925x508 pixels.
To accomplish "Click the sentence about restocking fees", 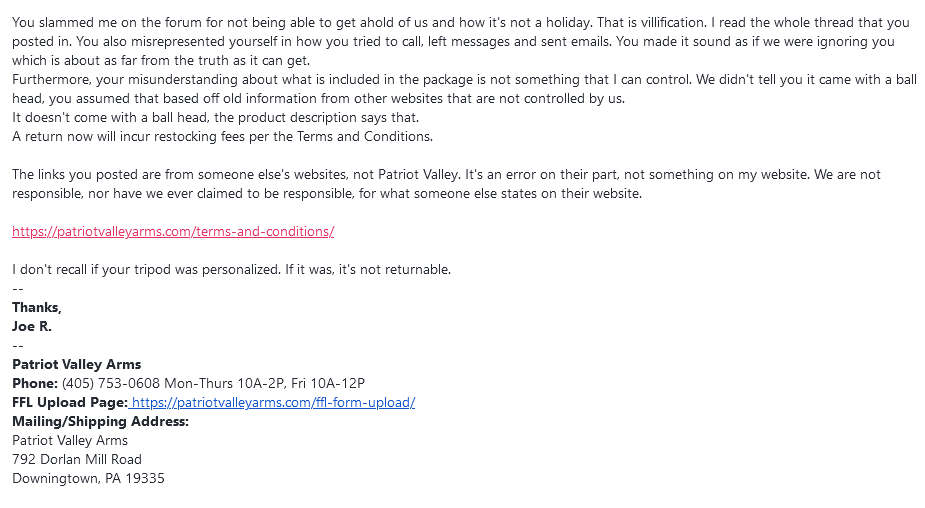I will point(222,136).
